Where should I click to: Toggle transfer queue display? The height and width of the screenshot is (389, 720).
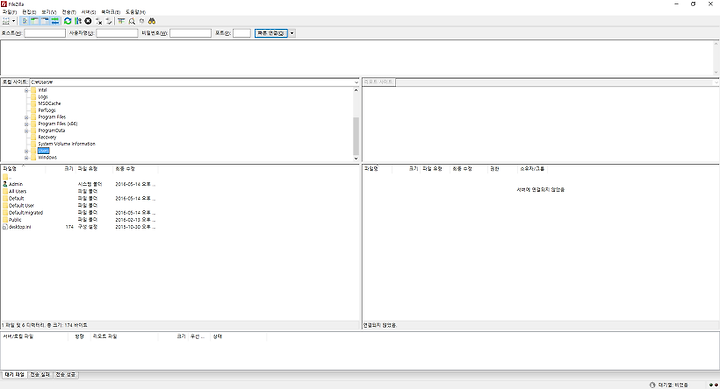point(55,21)
